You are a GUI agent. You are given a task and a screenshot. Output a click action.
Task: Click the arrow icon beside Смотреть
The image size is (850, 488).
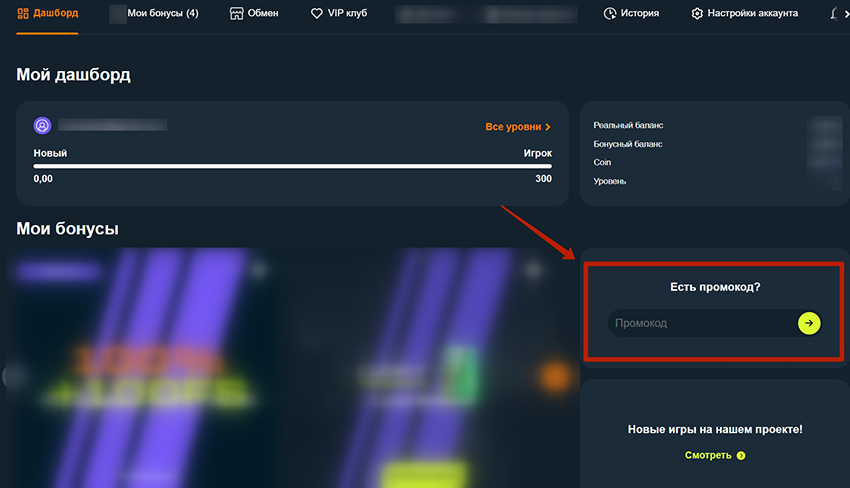[741, 455]
